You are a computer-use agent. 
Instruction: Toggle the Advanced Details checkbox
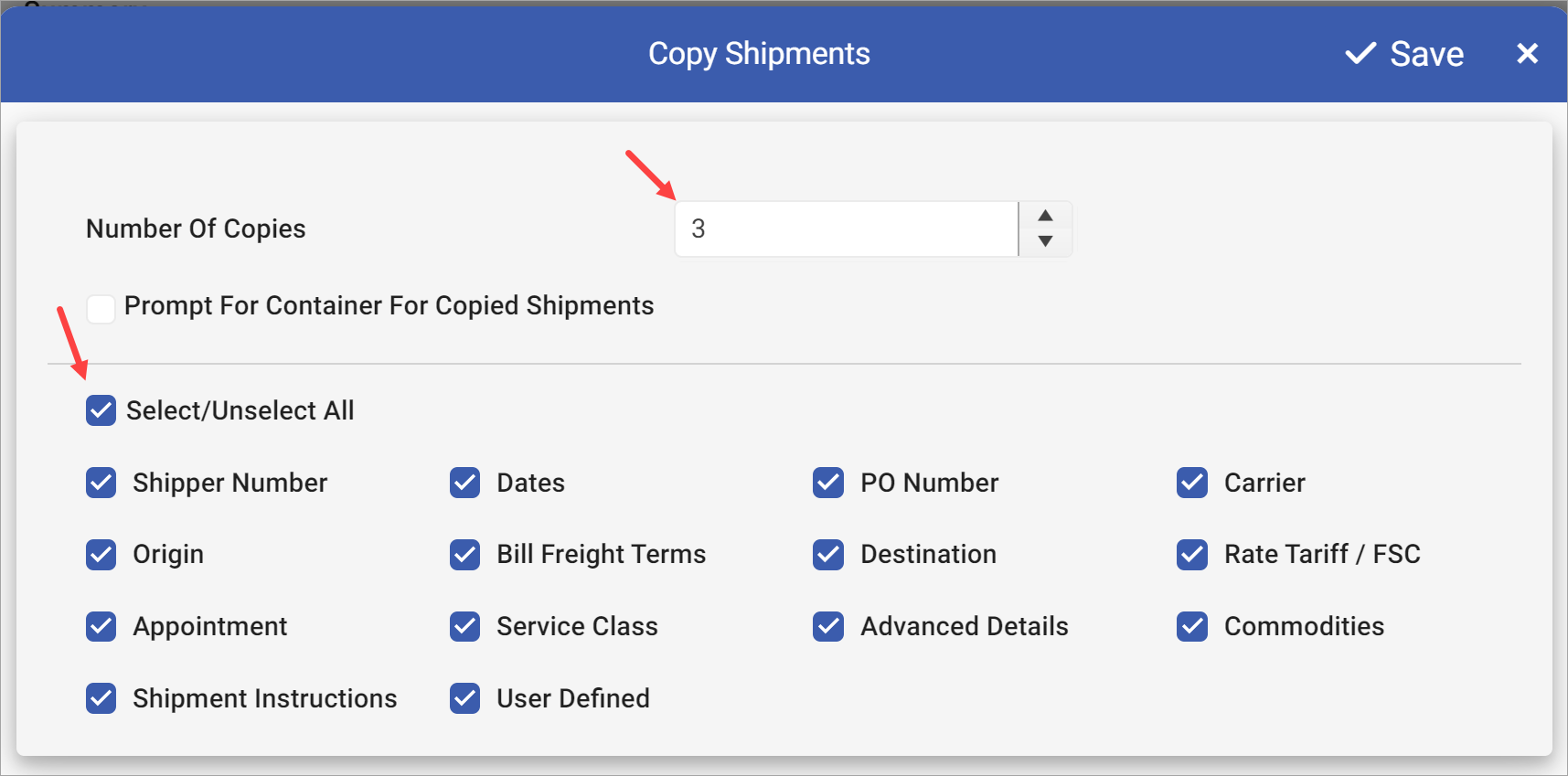coord(827,626)
